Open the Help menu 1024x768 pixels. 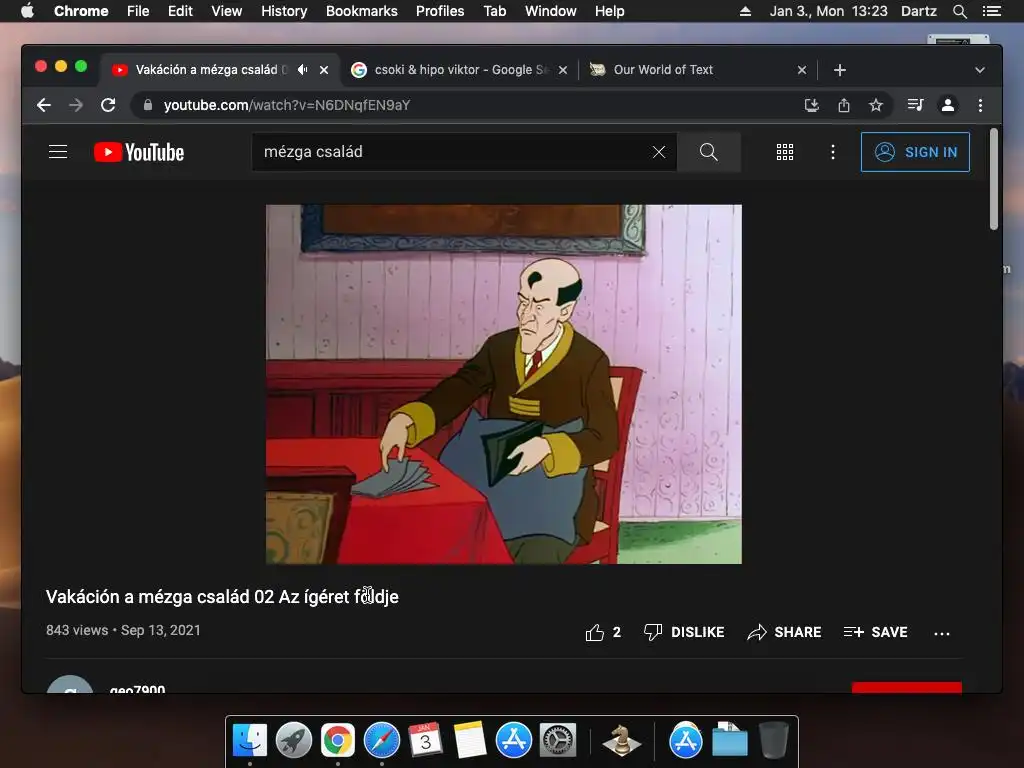pos(609,11)
